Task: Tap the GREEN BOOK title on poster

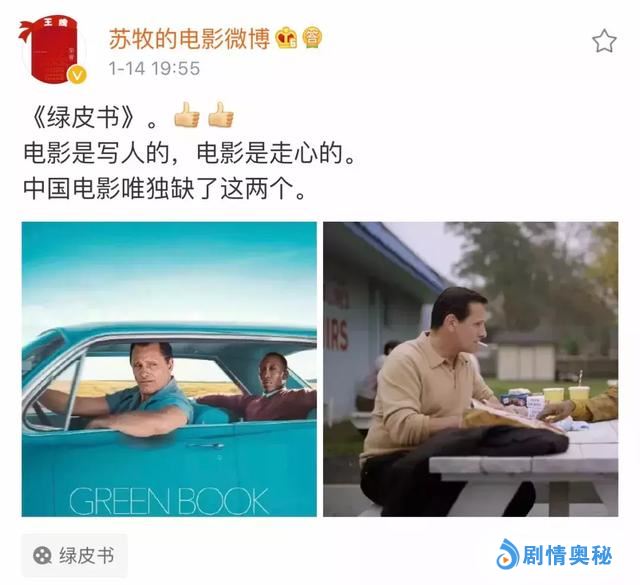Action: click(x=169, y=501)
